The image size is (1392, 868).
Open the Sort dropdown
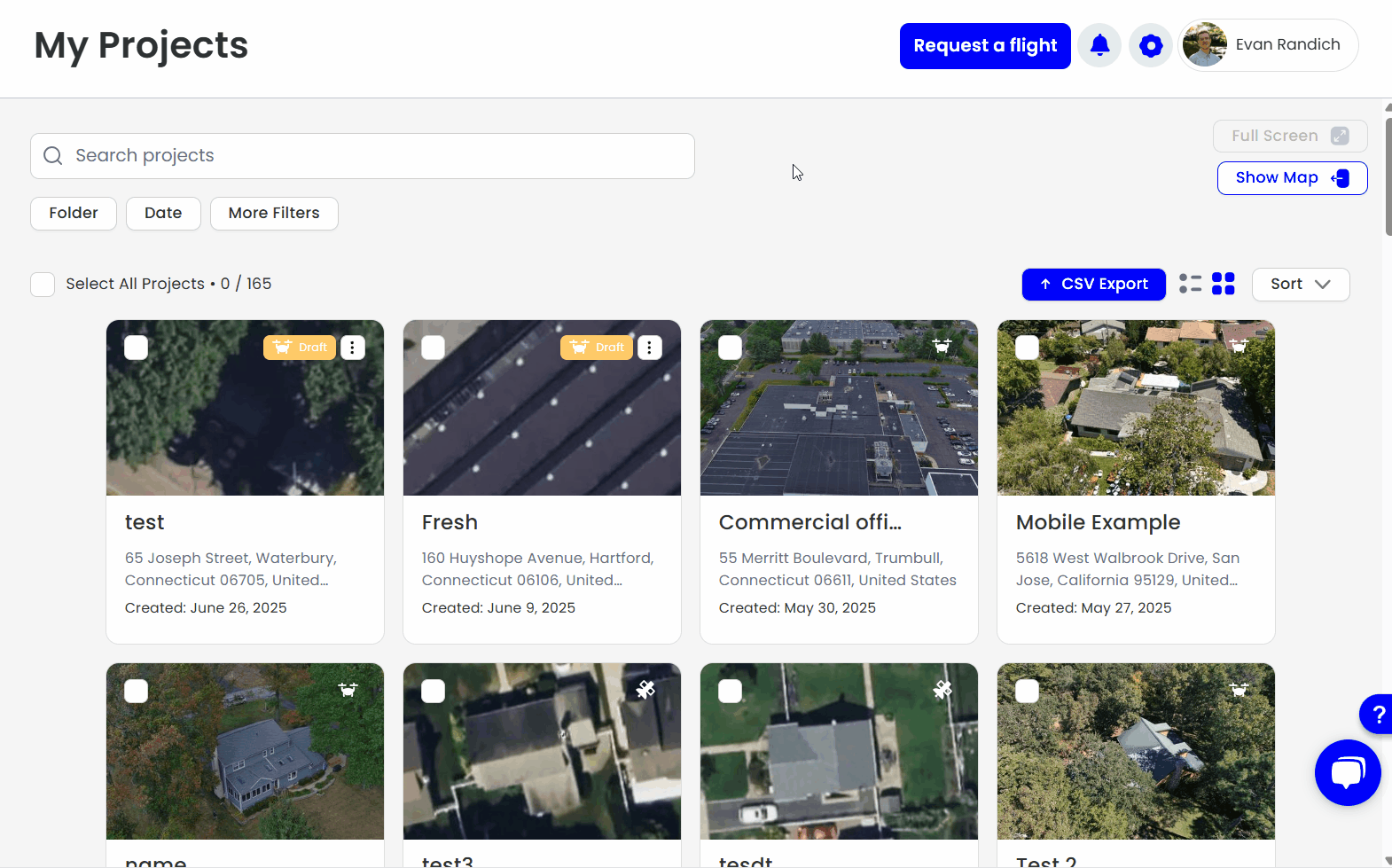(1301, 285)
